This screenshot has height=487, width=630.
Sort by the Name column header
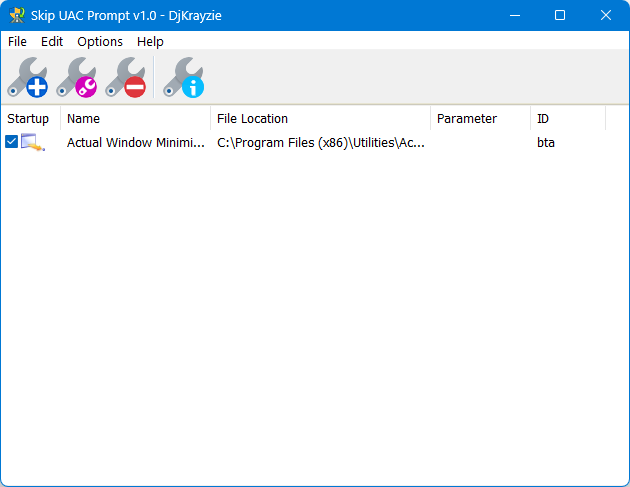click(135, 119)
